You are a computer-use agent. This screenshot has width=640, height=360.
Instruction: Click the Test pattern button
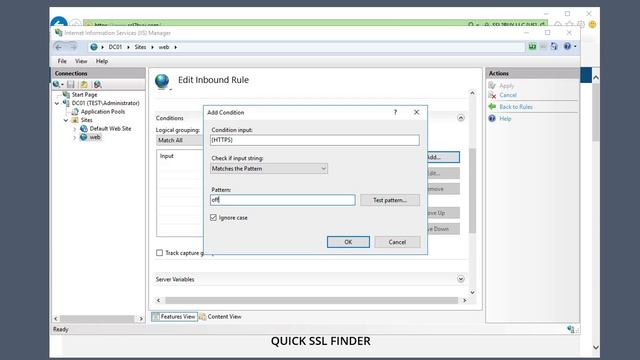point(390,200)
